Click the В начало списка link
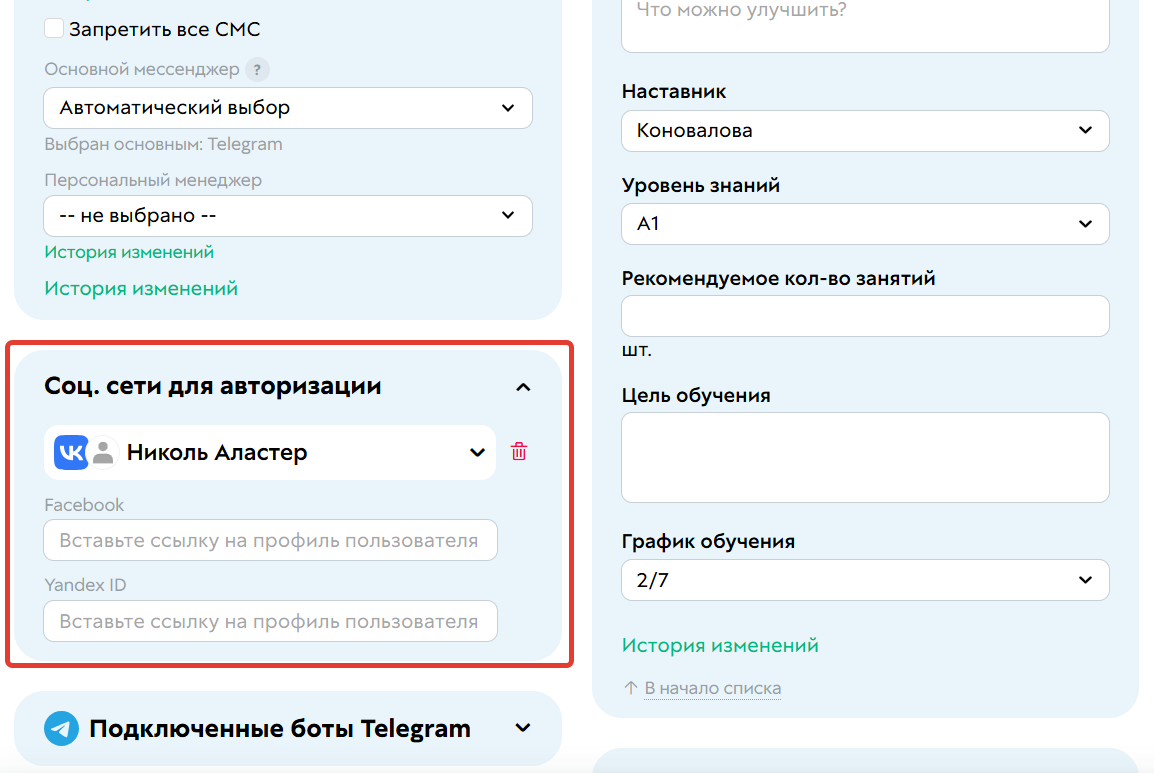 713,688
